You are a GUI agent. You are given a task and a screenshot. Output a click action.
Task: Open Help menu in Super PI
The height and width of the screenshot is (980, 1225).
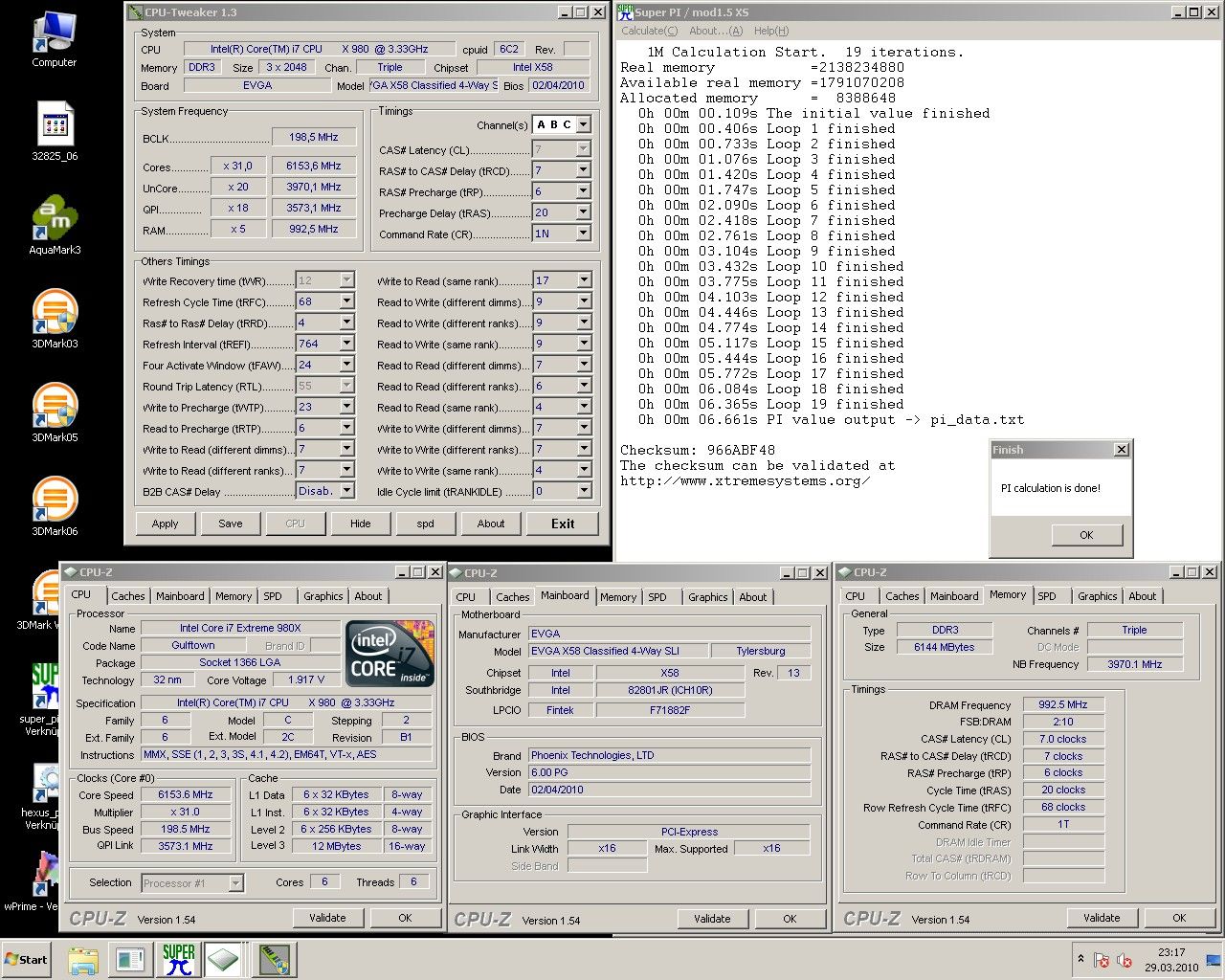click(770, 31)
